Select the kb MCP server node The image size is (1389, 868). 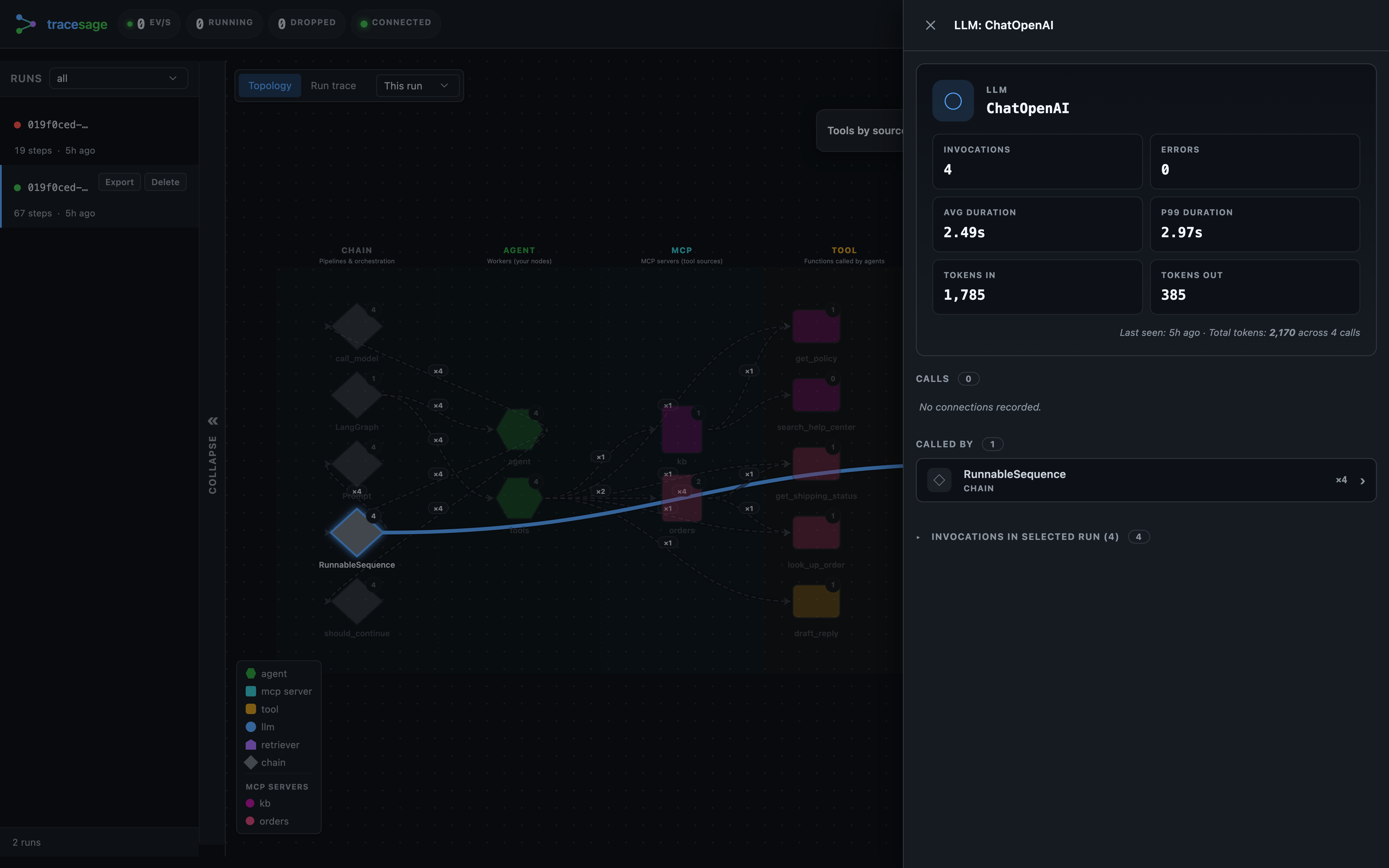point(681,429)
